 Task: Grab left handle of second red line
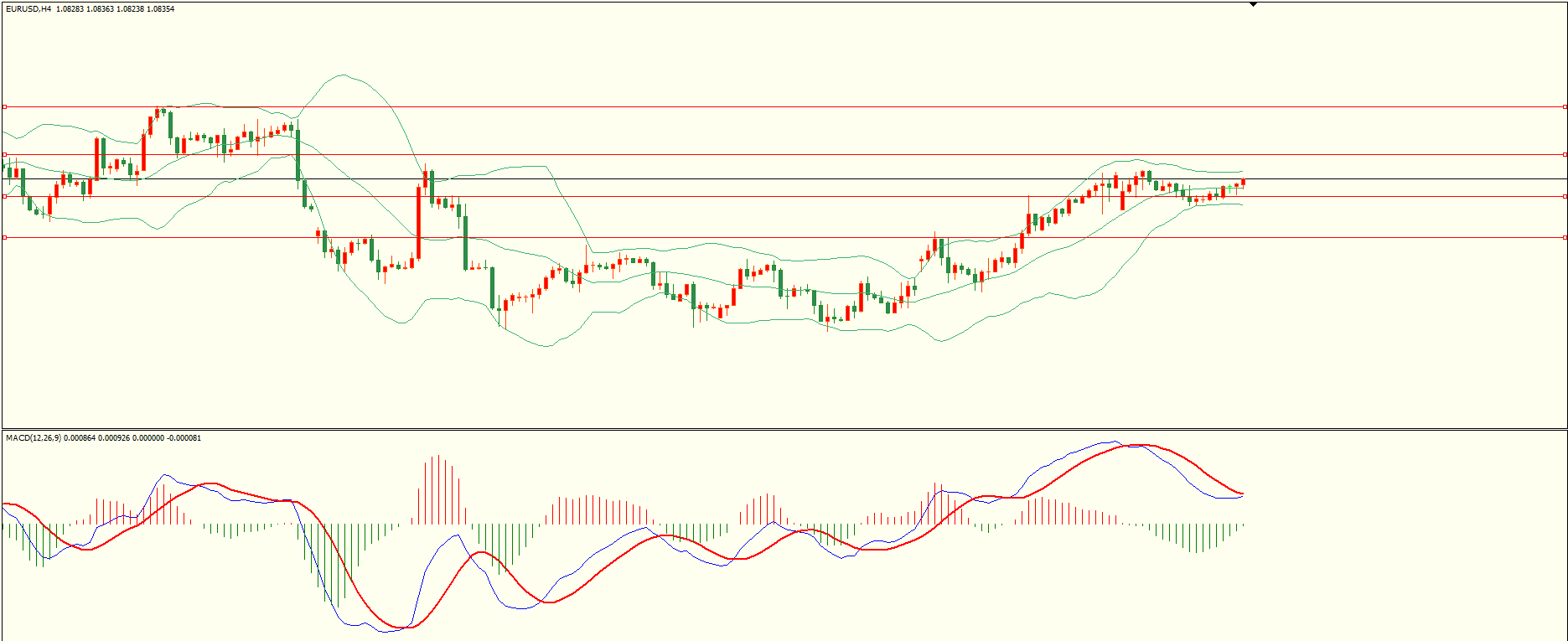pyautogui.click(x=4, y=154)
